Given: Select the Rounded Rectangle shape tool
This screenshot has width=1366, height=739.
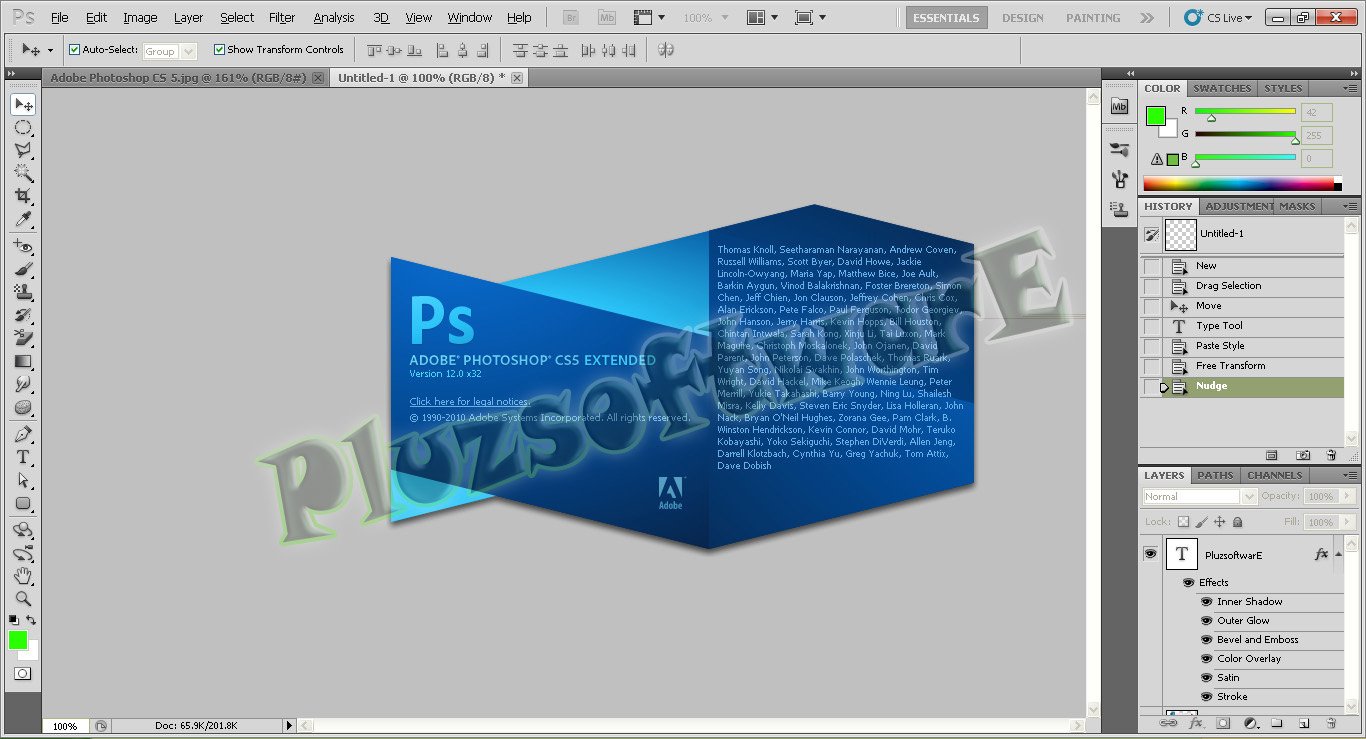Looking at the screenshot, I should click(23, 503).
